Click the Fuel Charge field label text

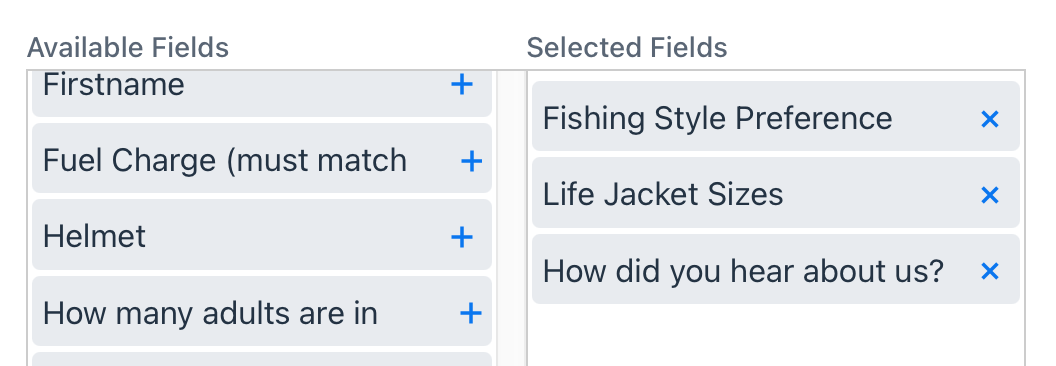pyautogui.click(x=225, y=161)
